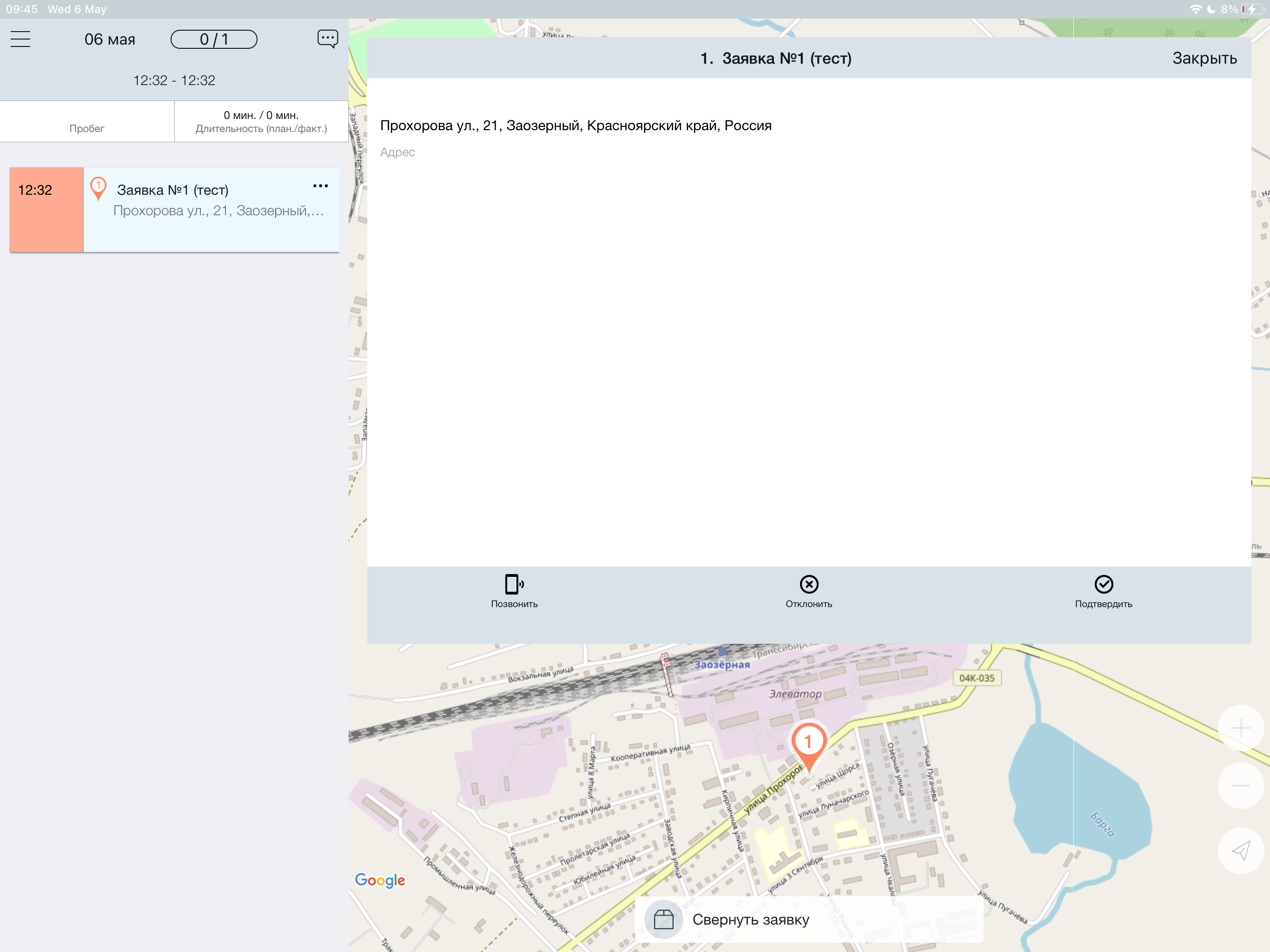Open the Google logo link on the map
The height and width of the screenshot is (952, 1270).
click(379, 879)
